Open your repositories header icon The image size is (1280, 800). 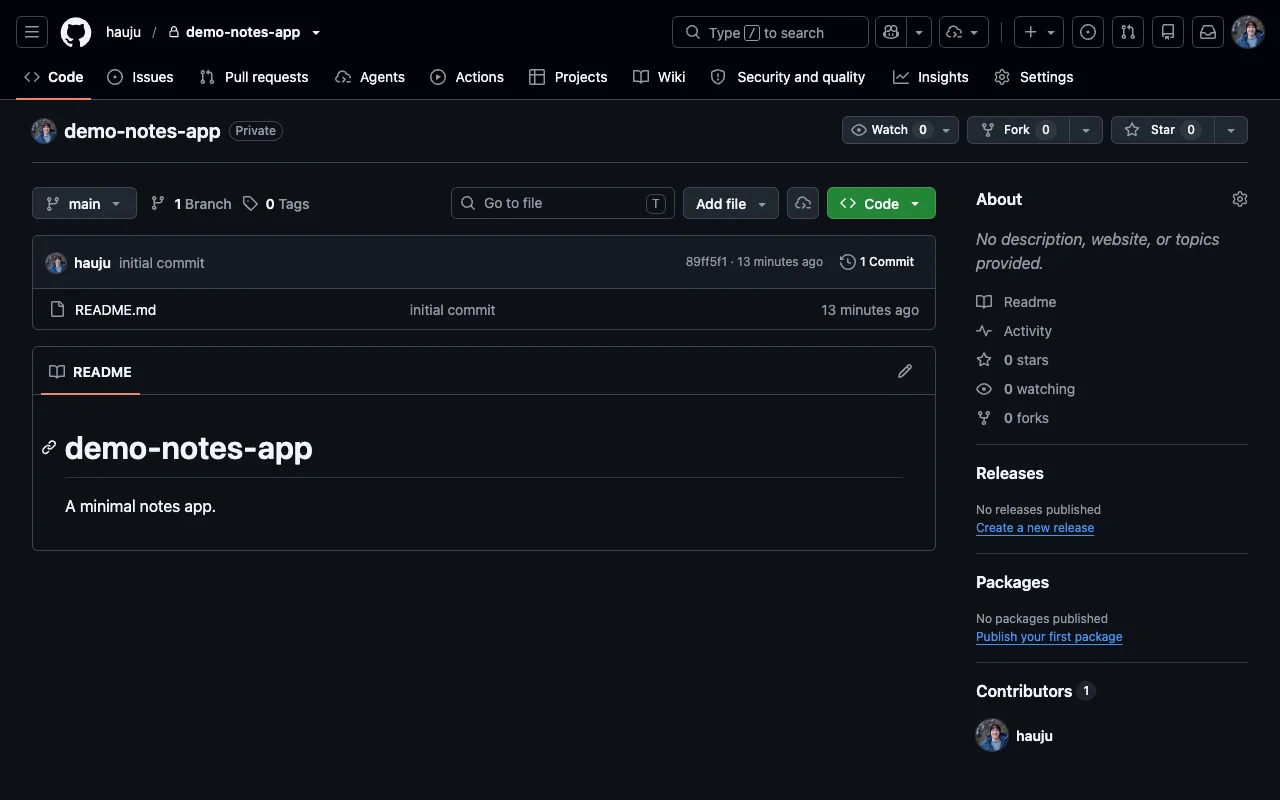[1168, 32]
